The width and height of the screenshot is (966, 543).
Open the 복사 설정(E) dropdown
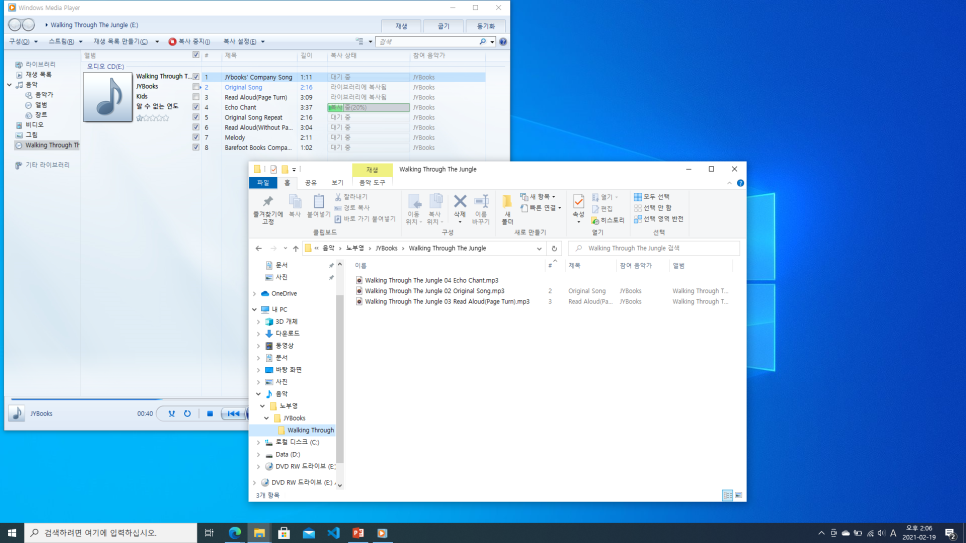click(x=243, y=41)
